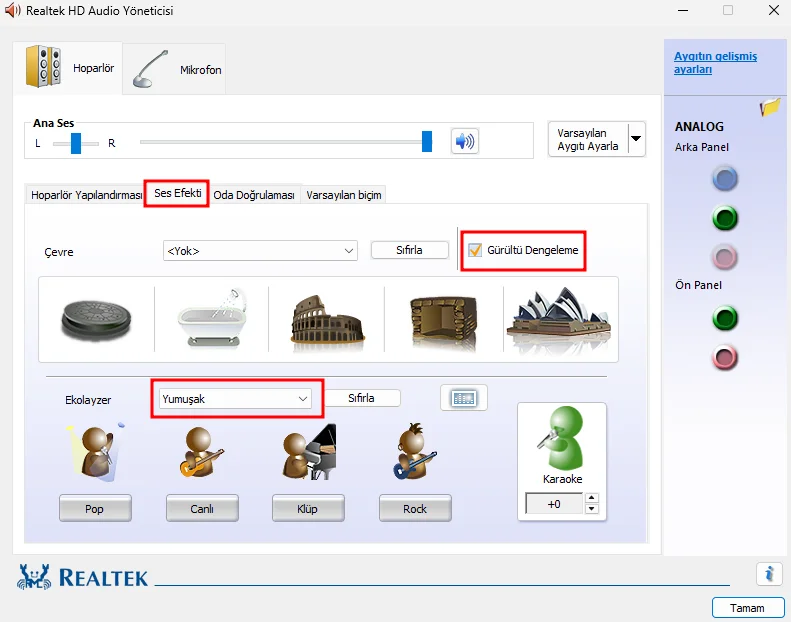Open the information button icon
Viewport: 791px width, 622px height.
tap(769, 574)
